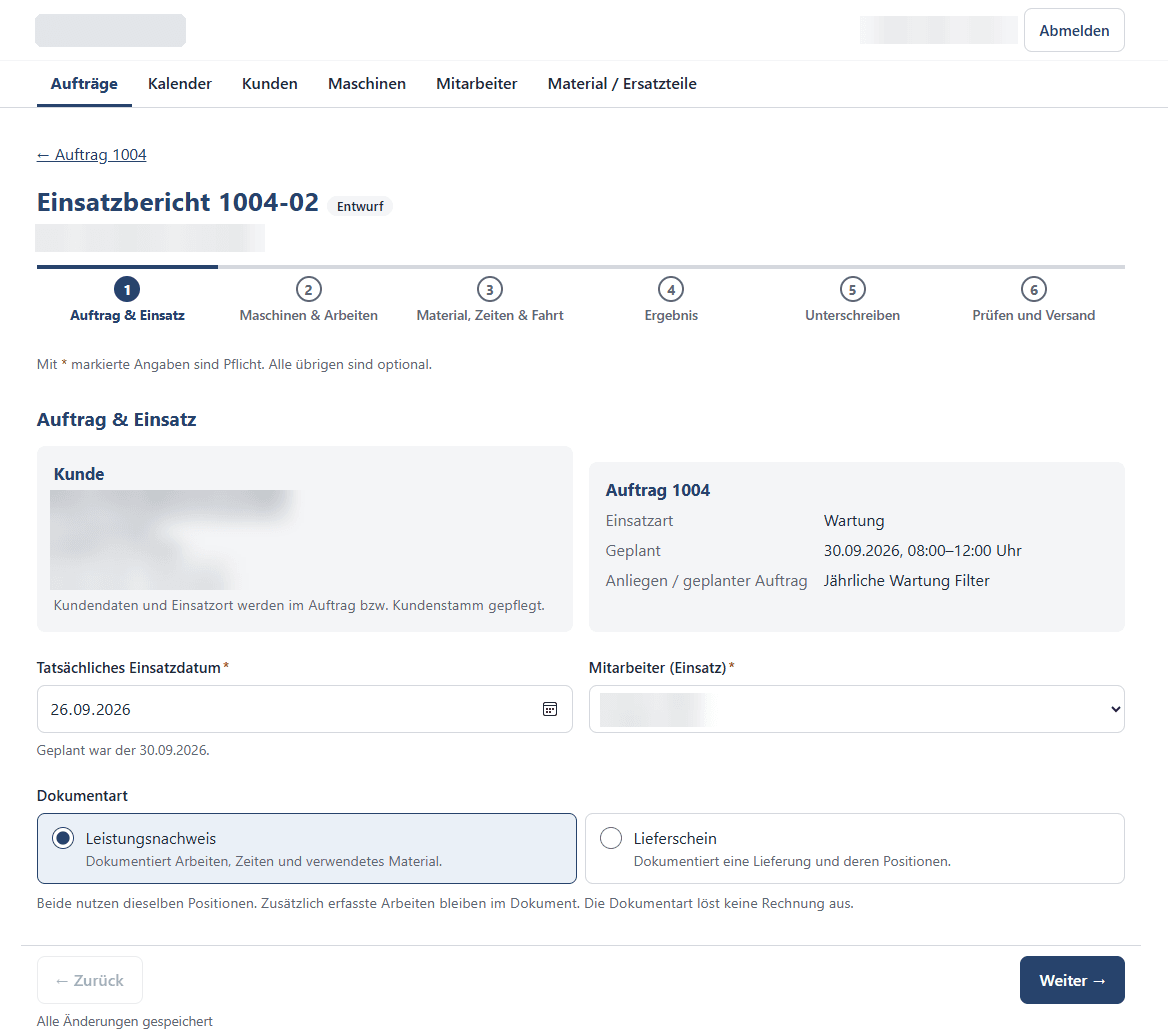Image resolution: width=1168 pixels, height=1033 pixels.
Task: Go to step 3 Material, Zeiten & Fahrt
Action: (489, 300)
